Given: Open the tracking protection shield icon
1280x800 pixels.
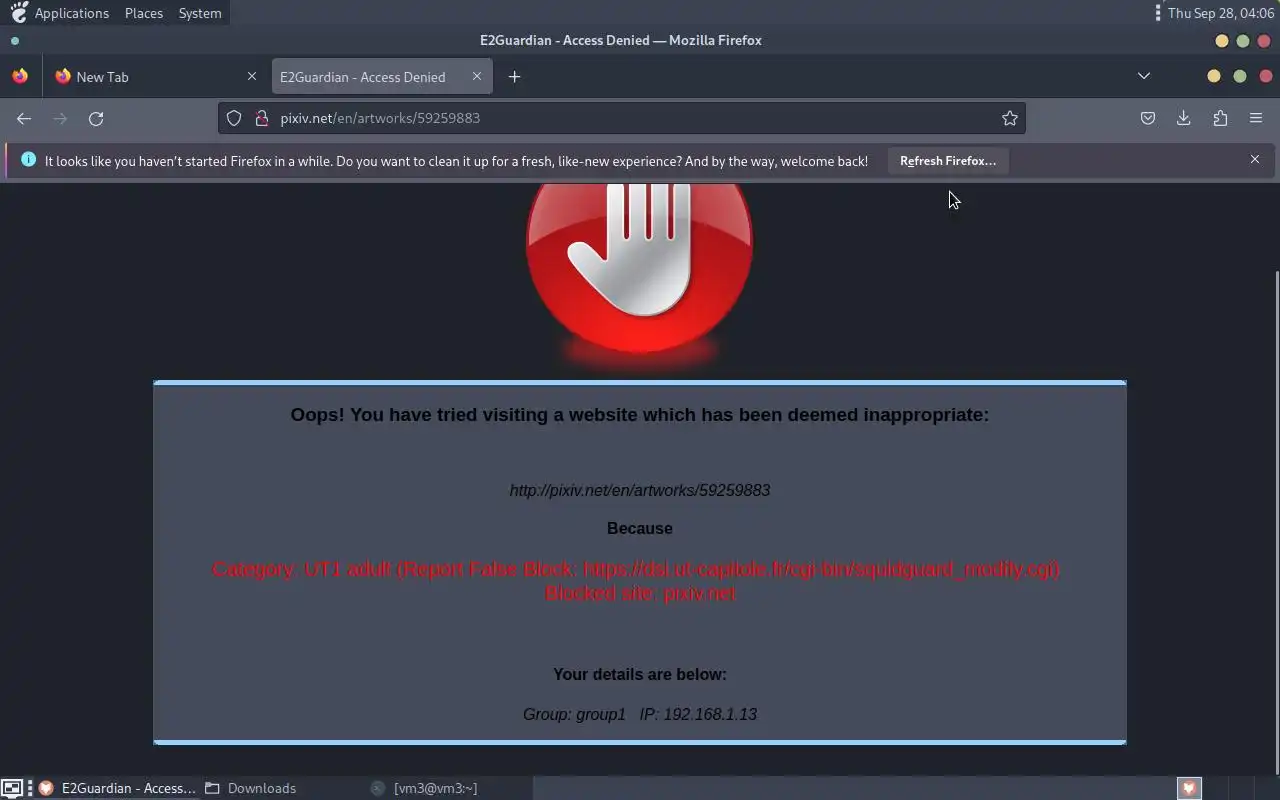Looking at the screenshot, I should [234, 118].
